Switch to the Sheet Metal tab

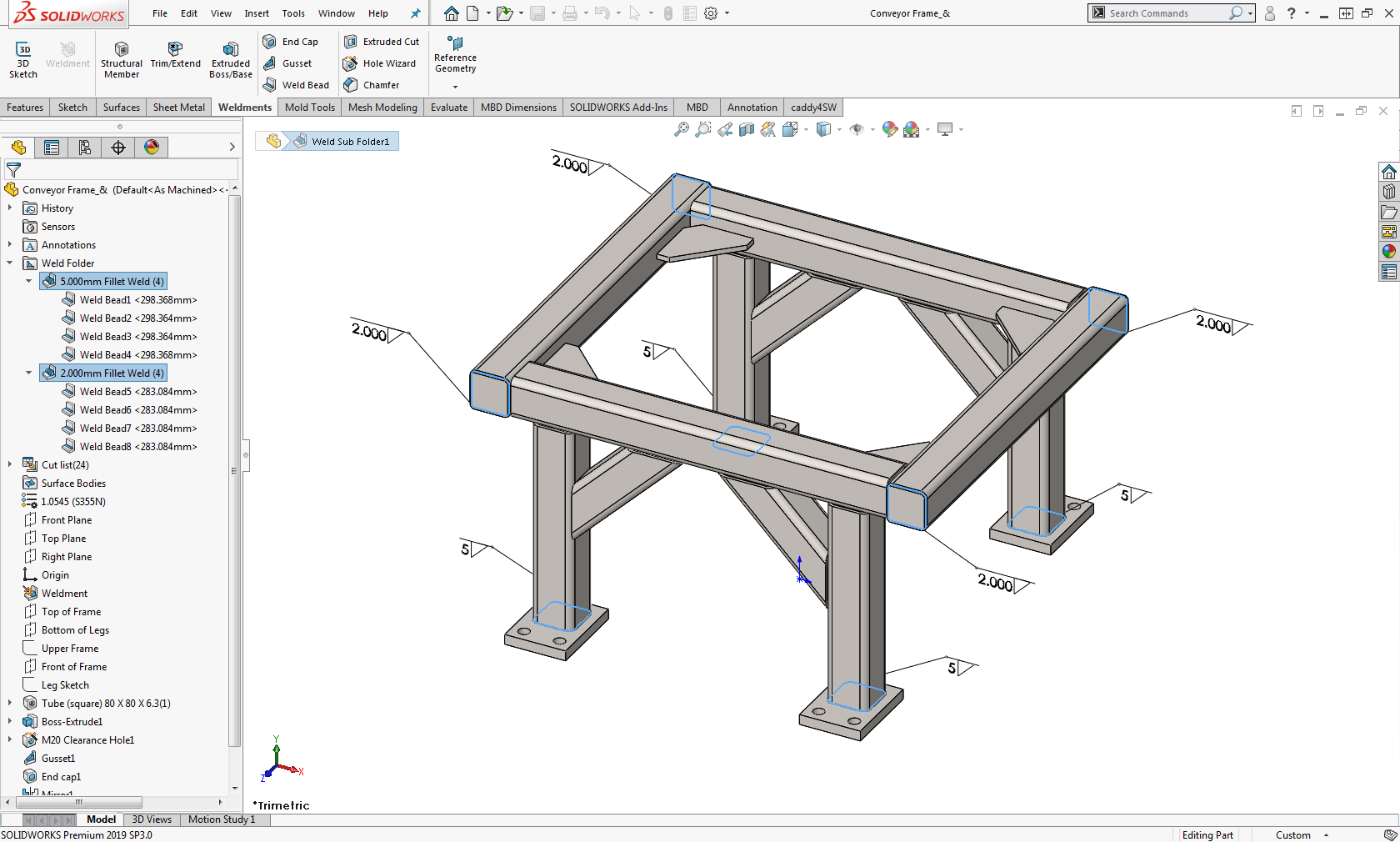178,108
